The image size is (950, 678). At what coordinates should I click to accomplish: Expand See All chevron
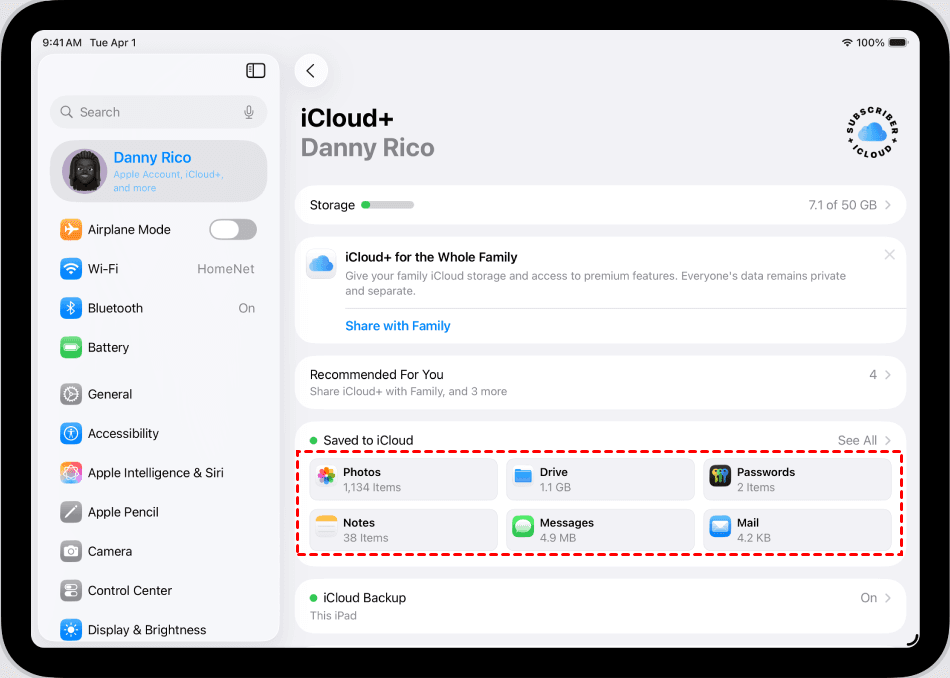888,440
